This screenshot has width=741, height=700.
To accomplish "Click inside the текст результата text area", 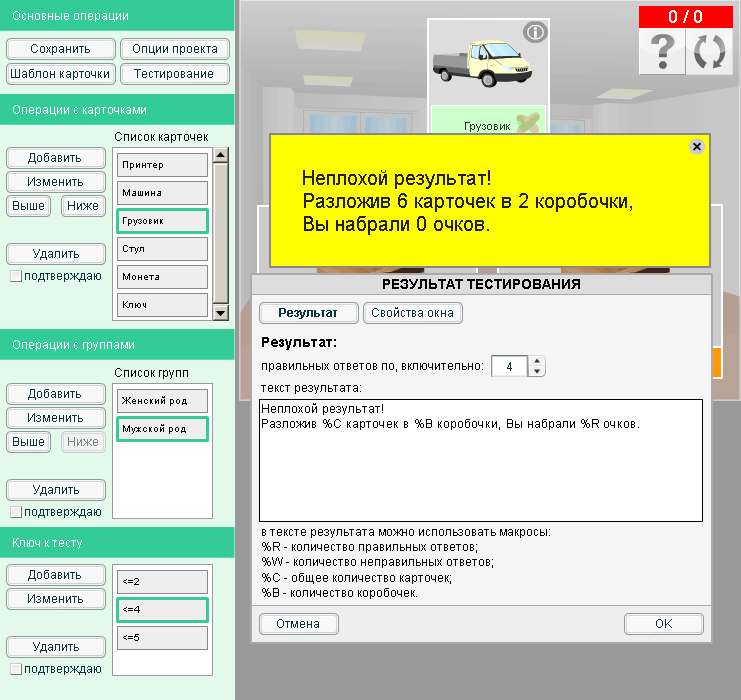I will pyautogui.click(x=481, y=460).
